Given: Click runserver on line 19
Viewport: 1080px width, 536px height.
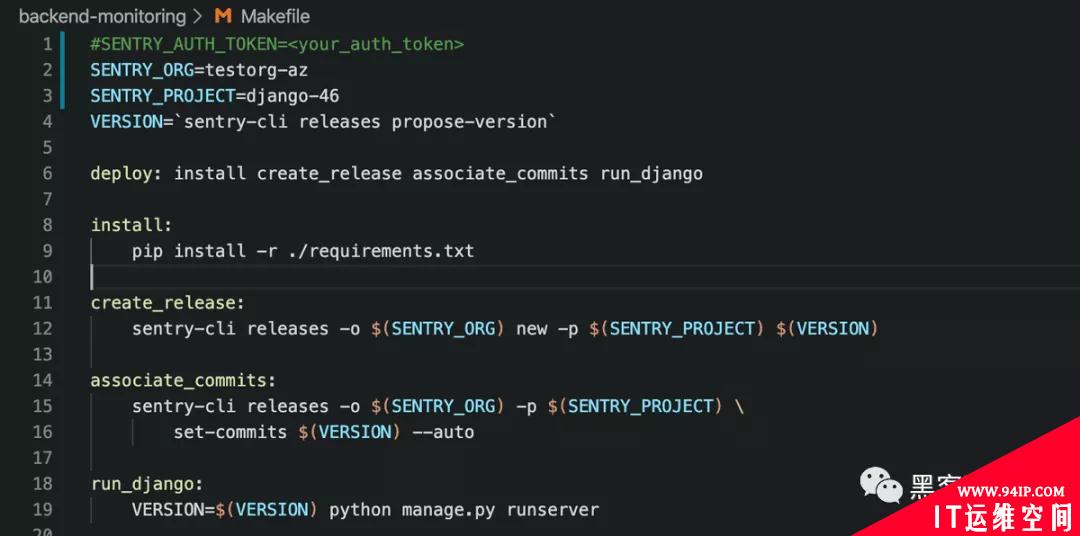Looking at the screenshot, I should pyautogui.click(x=553, y=510).
